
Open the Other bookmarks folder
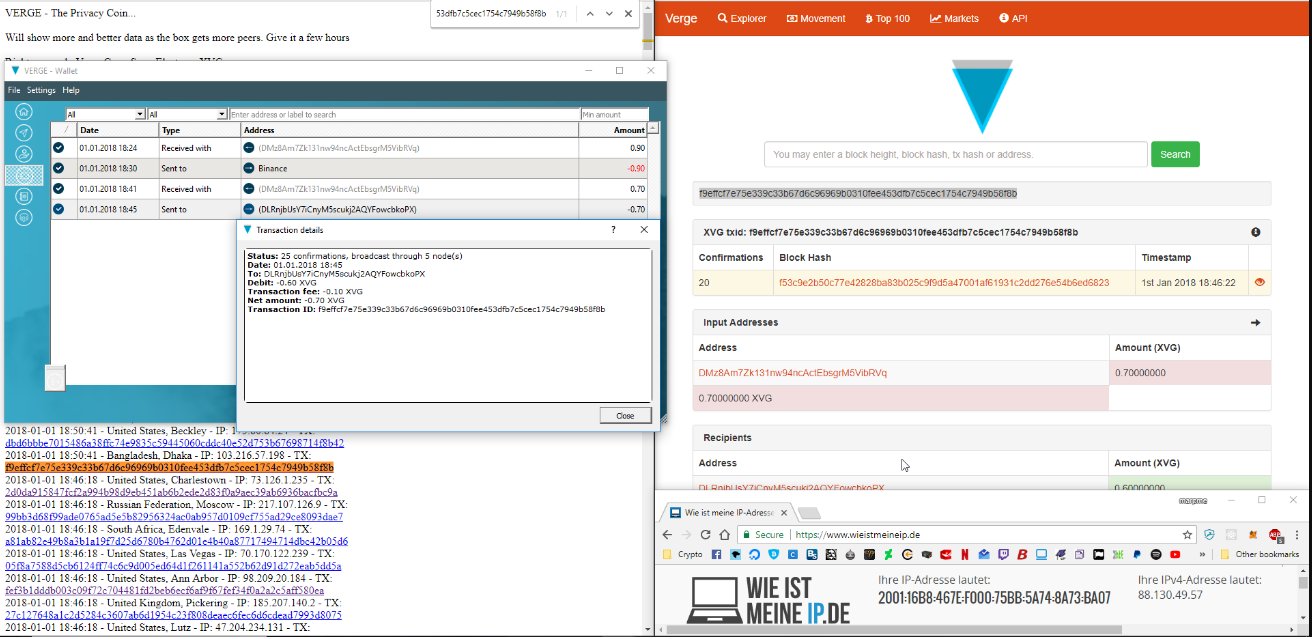(1259, 554)
